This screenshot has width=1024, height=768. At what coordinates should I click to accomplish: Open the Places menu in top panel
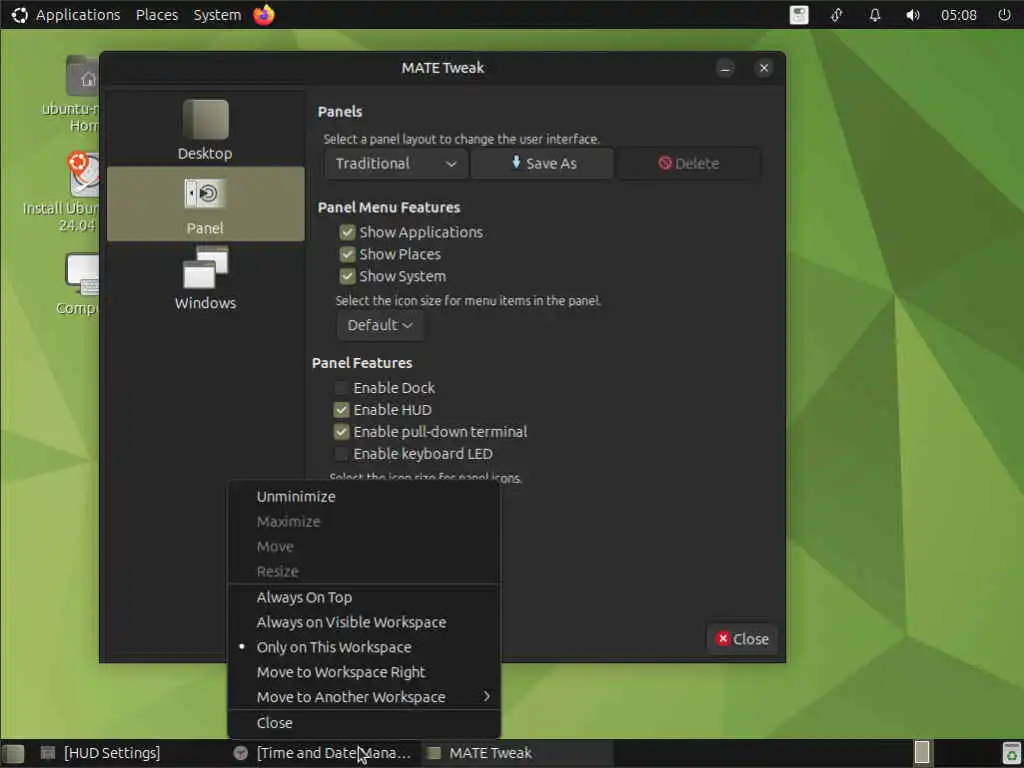click(x=157, y=15)
